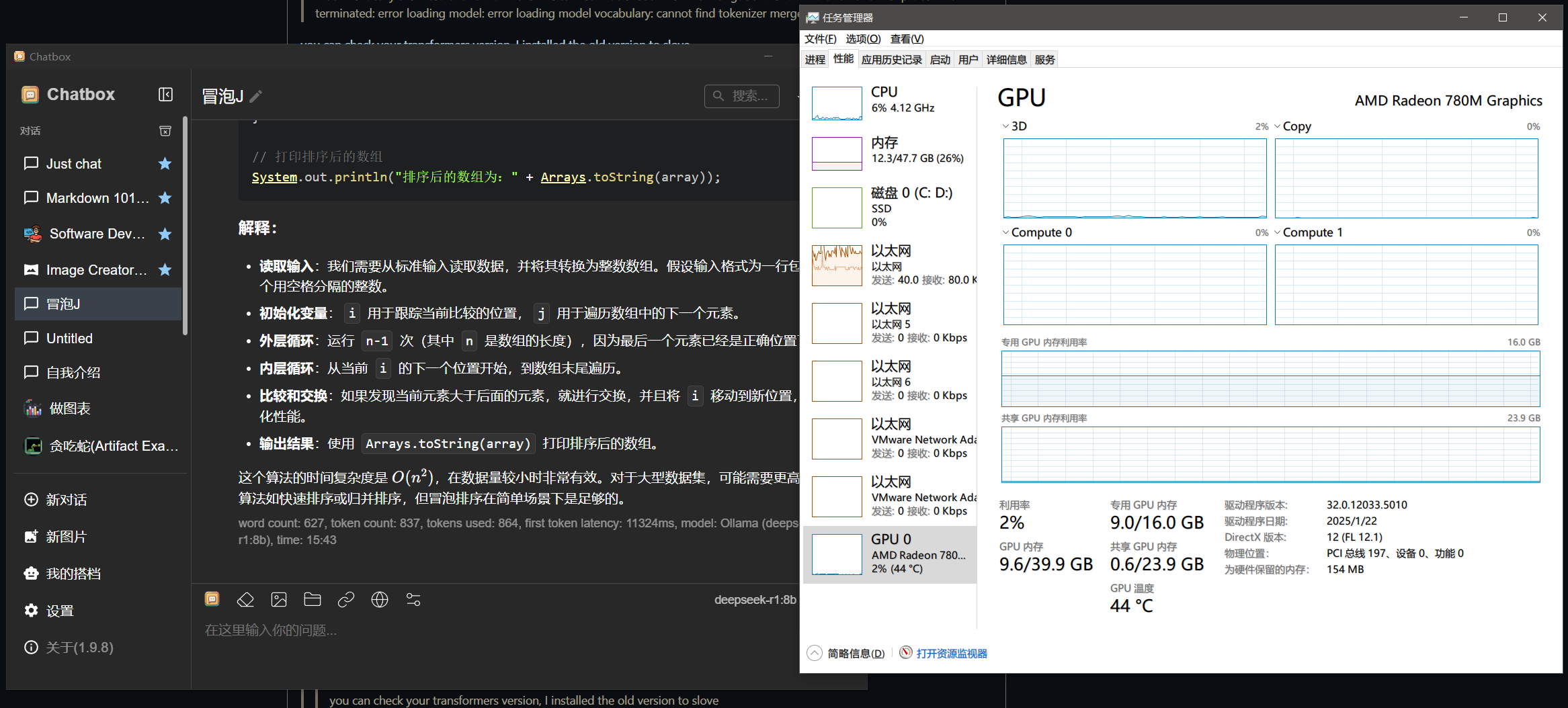Open the 做图表 conversation icon
The width and height of the screenshot is (1568, 708).
pyautogui.click(x=32, y=408)
